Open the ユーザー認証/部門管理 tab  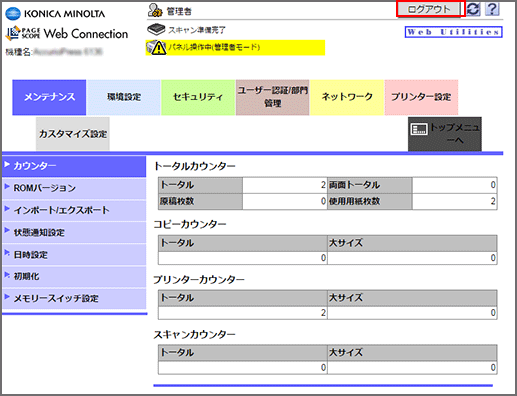(272, 97)
